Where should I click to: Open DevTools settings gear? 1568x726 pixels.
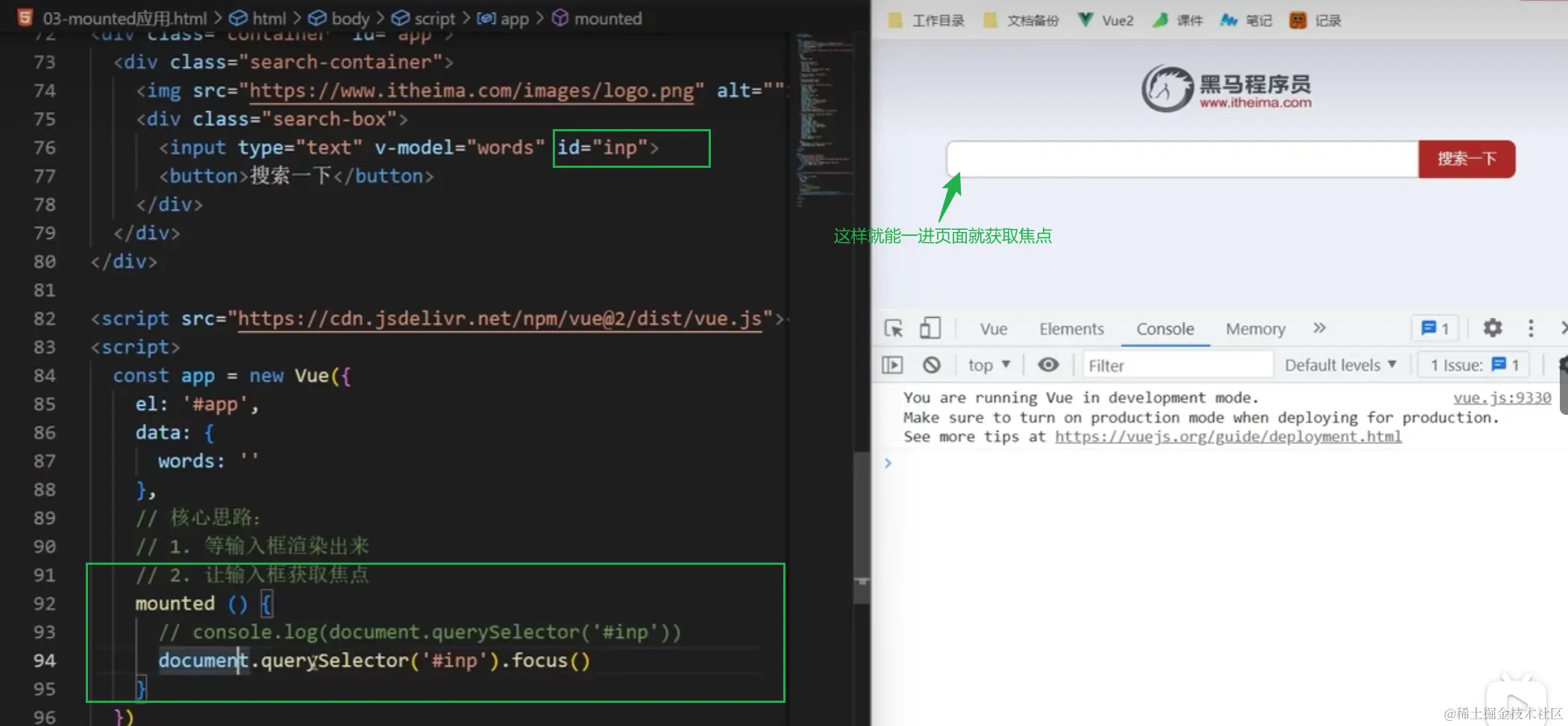click(1492, 328)
